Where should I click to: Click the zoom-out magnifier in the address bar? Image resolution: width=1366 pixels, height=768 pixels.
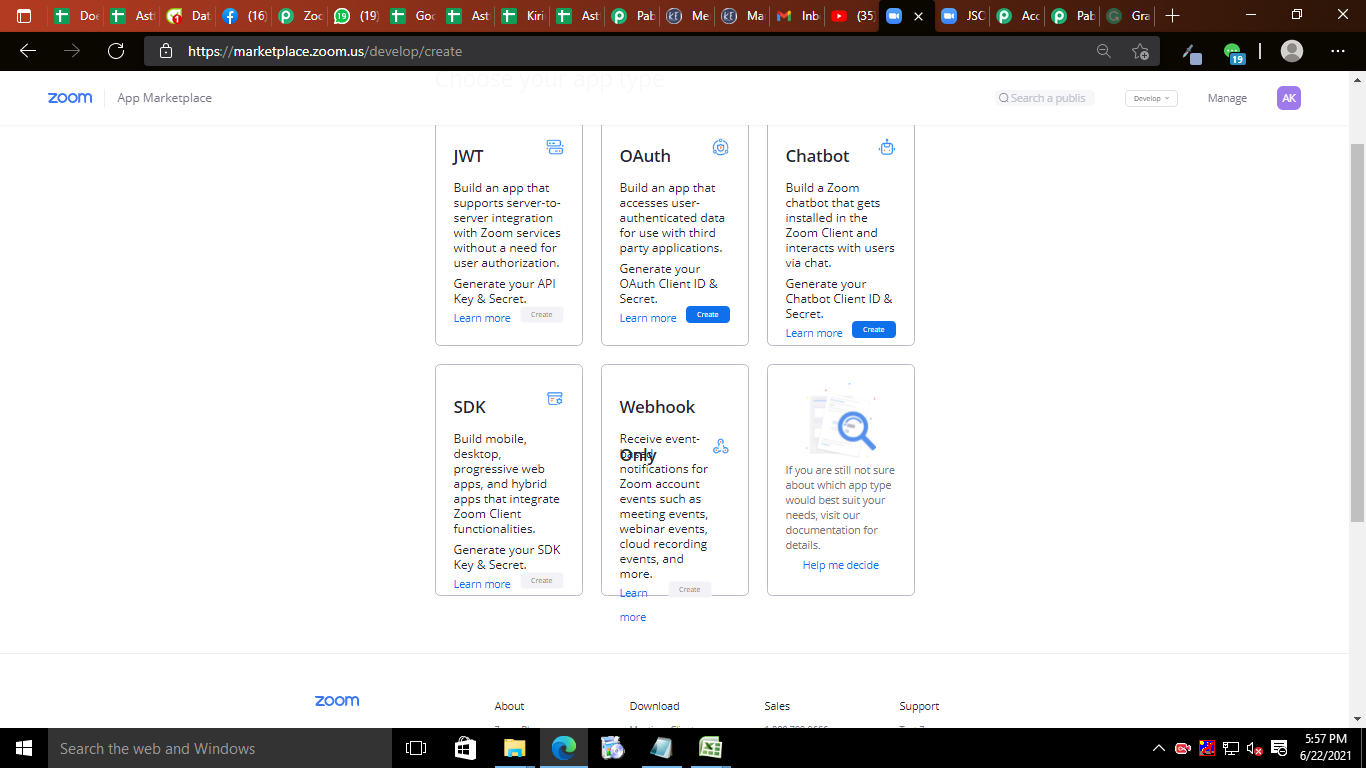1104,51
